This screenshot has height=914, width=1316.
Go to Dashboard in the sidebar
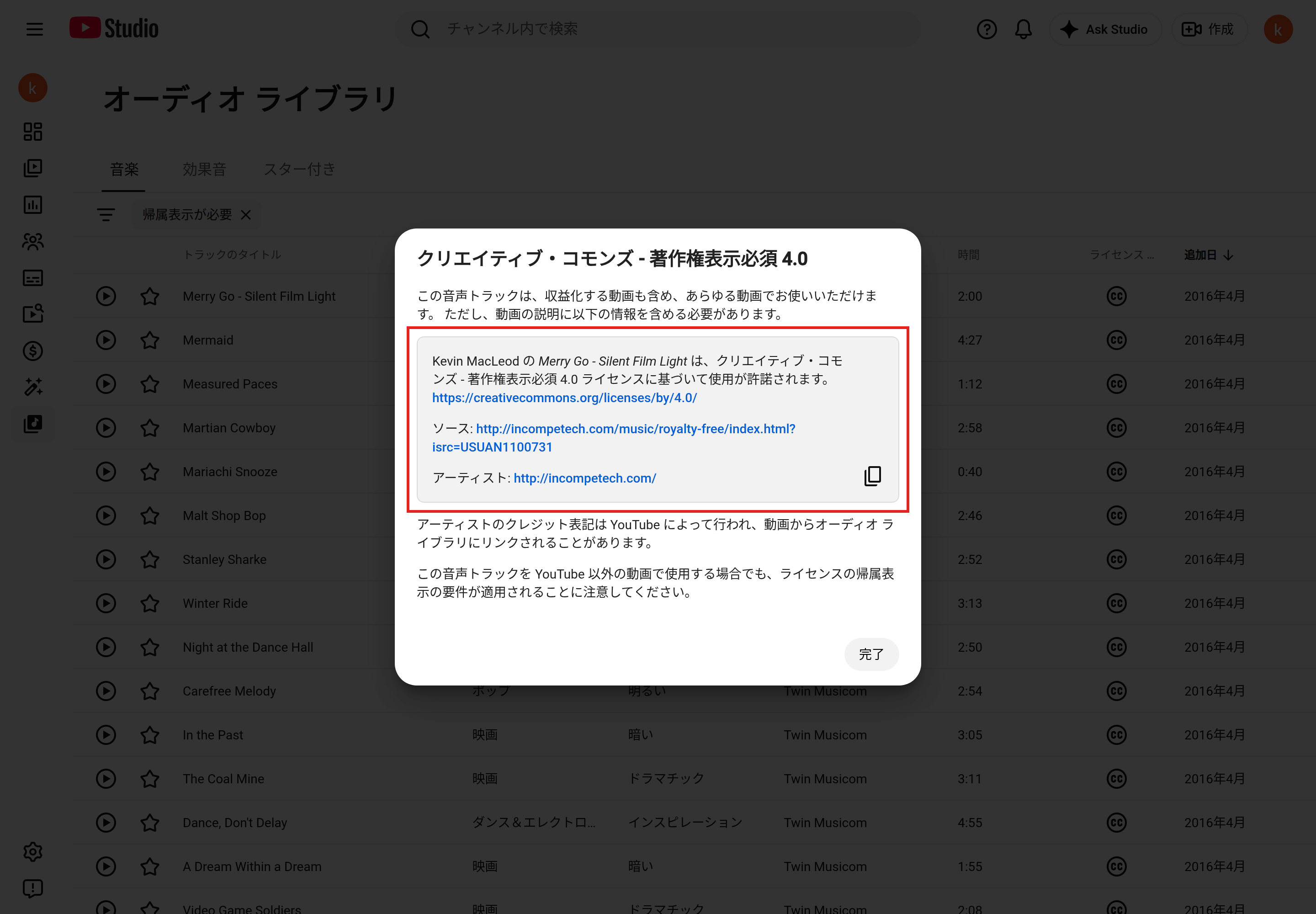pos(32,132)
